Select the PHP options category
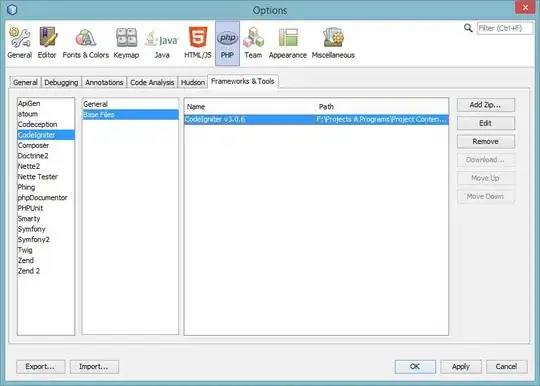 [227, 43]
